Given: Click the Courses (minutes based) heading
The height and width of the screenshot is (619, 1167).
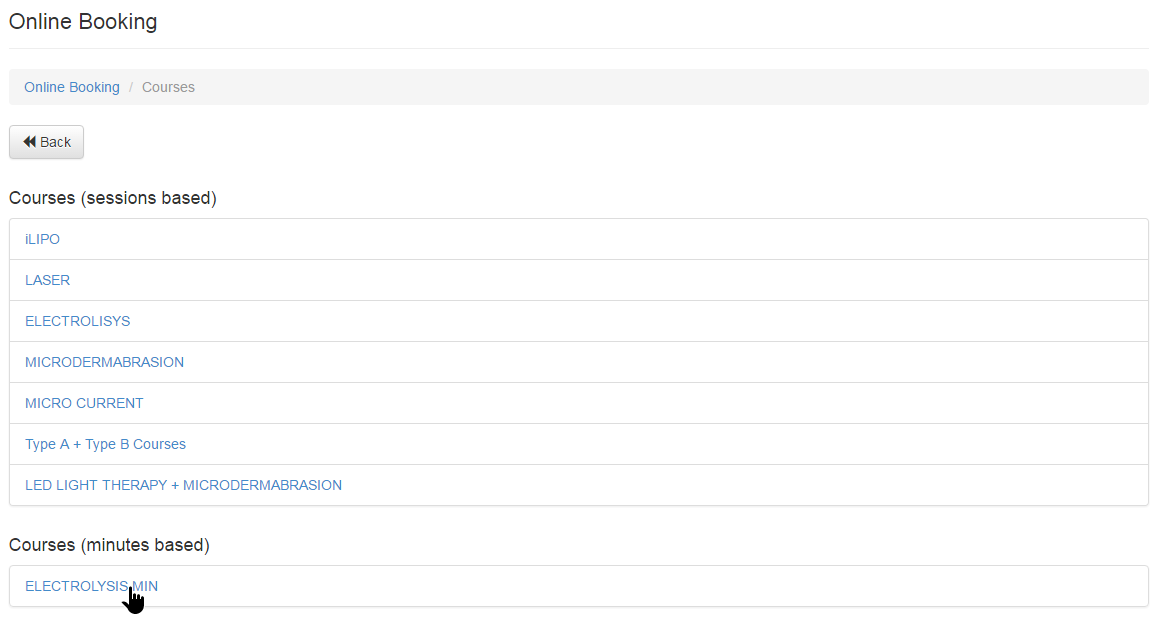Looking at the screenshot, I should pyautogui.click(x=109, y=545).
